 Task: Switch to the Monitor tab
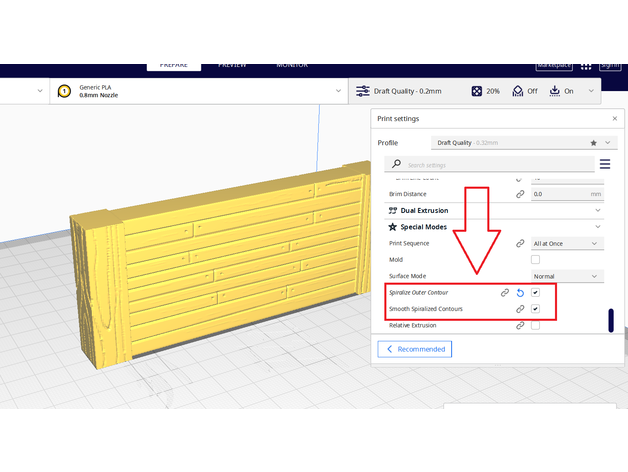click(292, 65)
